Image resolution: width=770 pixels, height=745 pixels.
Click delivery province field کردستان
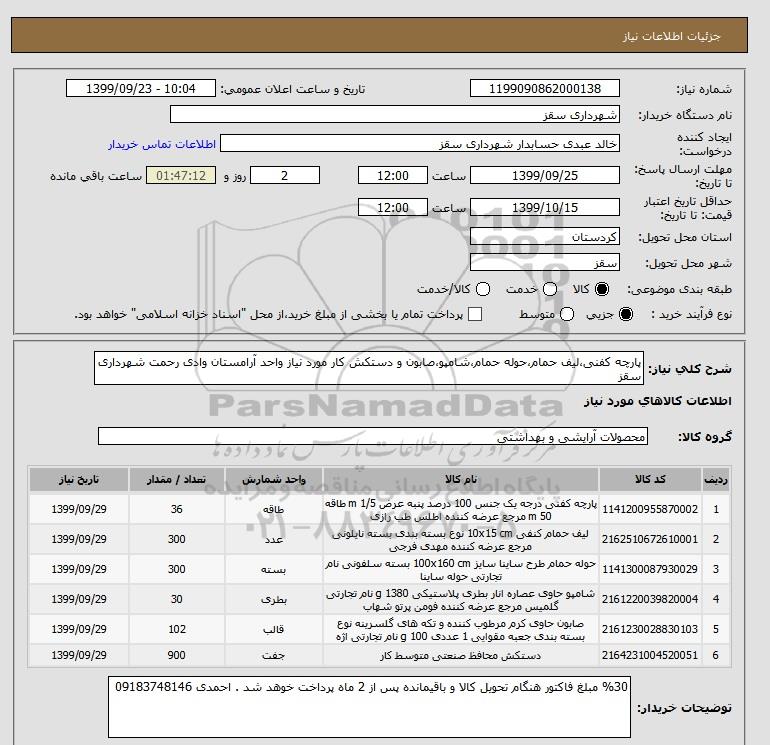(x=545, y=237)
